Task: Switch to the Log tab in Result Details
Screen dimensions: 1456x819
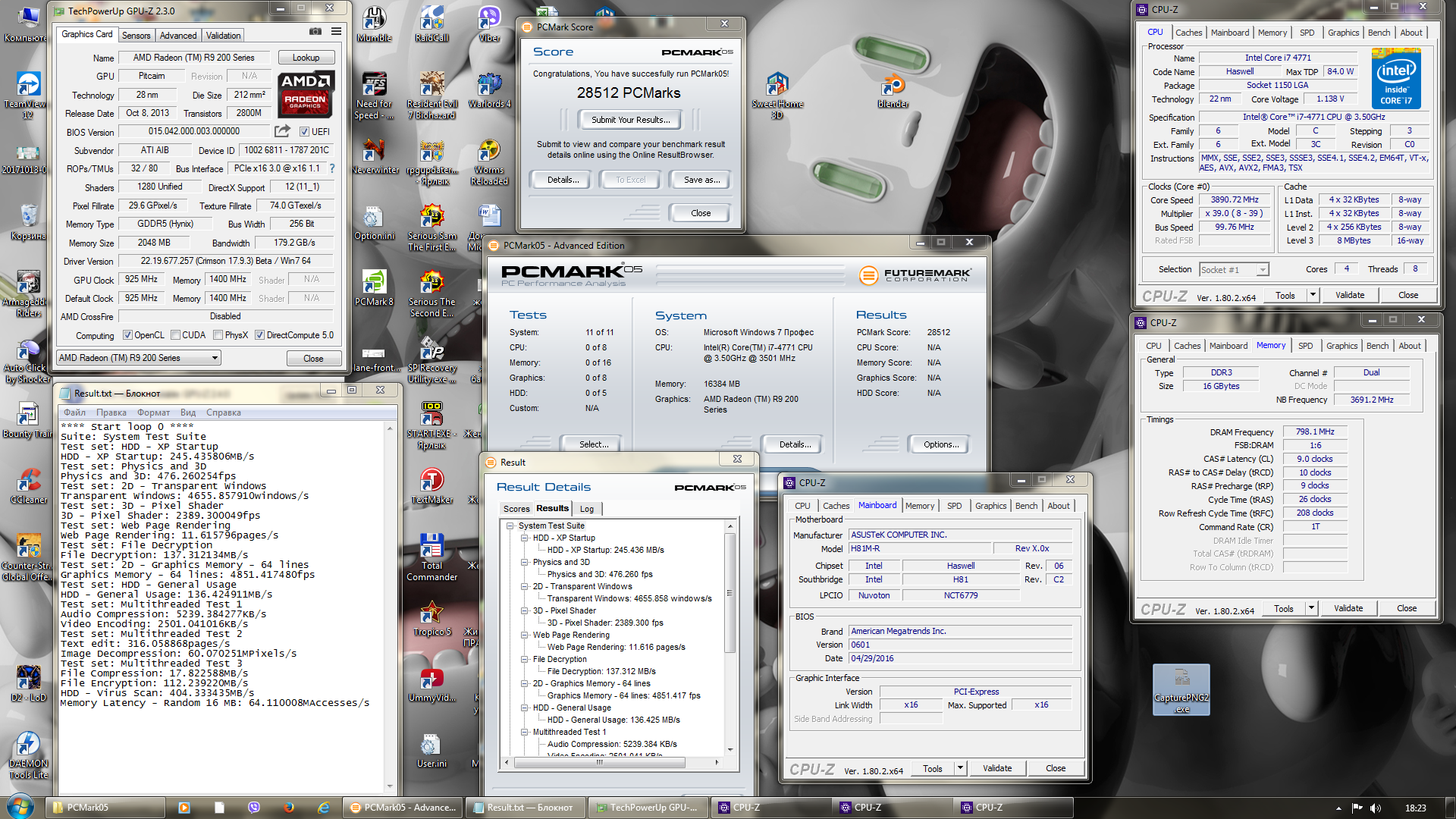Action: tap(587, 509)
